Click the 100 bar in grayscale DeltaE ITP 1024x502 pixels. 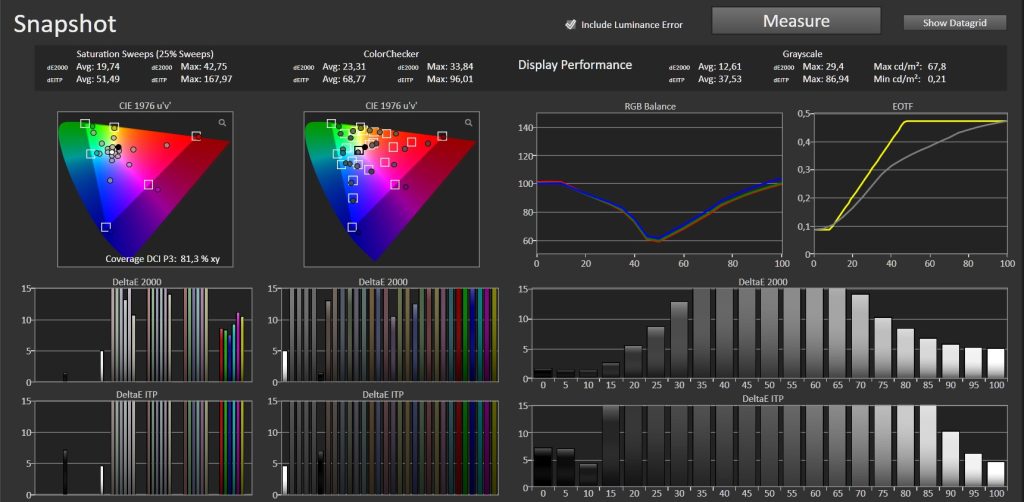[x=995, y=471]
